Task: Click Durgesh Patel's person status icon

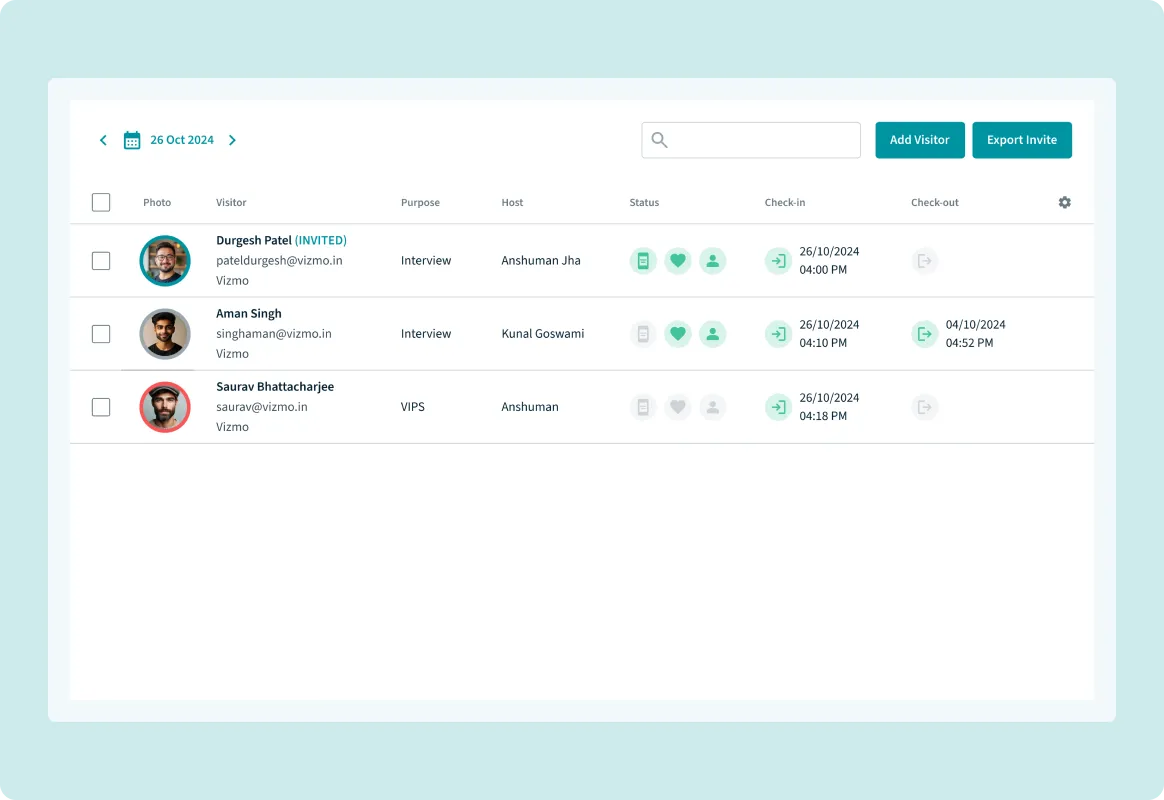Action: [x=713, y=260]
